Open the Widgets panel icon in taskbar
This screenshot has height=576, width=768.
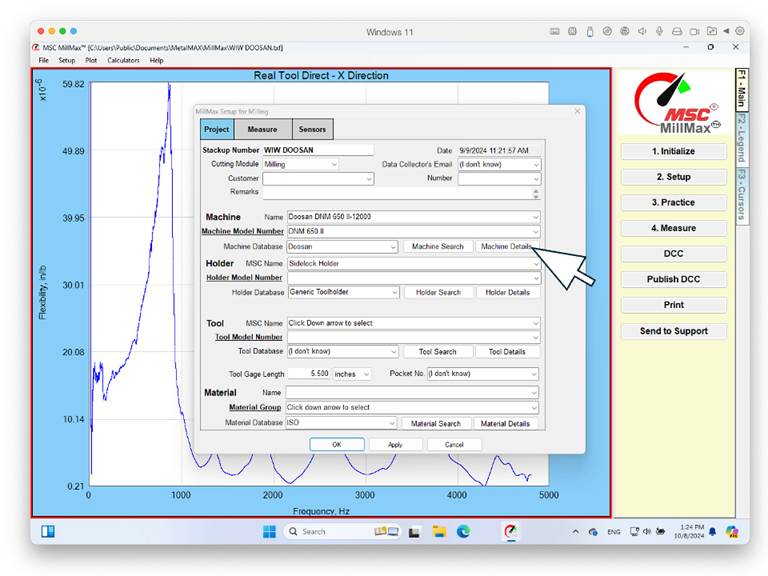click(x=48, y=531)
